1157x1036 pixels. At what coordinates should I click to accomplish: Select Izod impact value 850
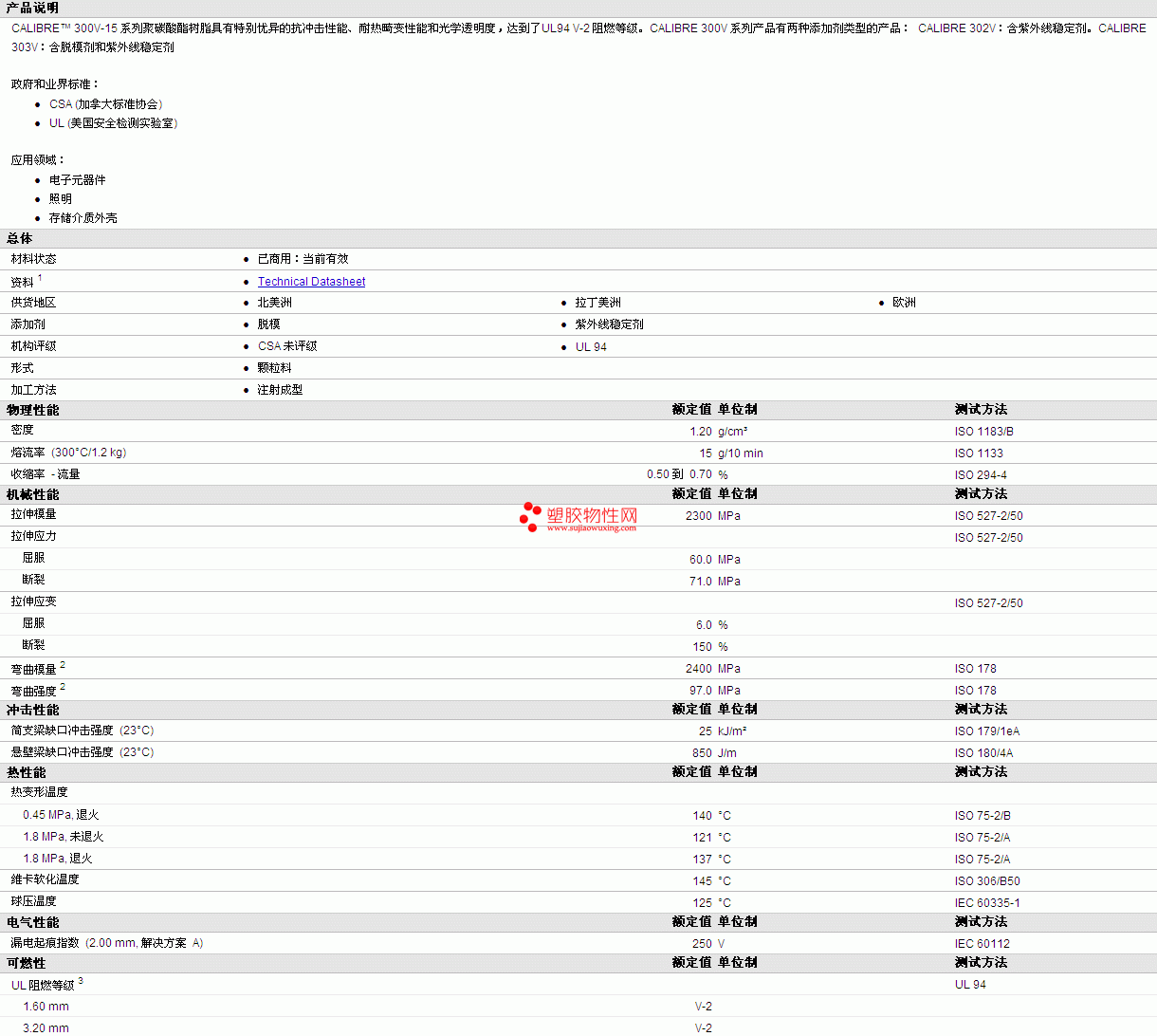coord(702,753)
